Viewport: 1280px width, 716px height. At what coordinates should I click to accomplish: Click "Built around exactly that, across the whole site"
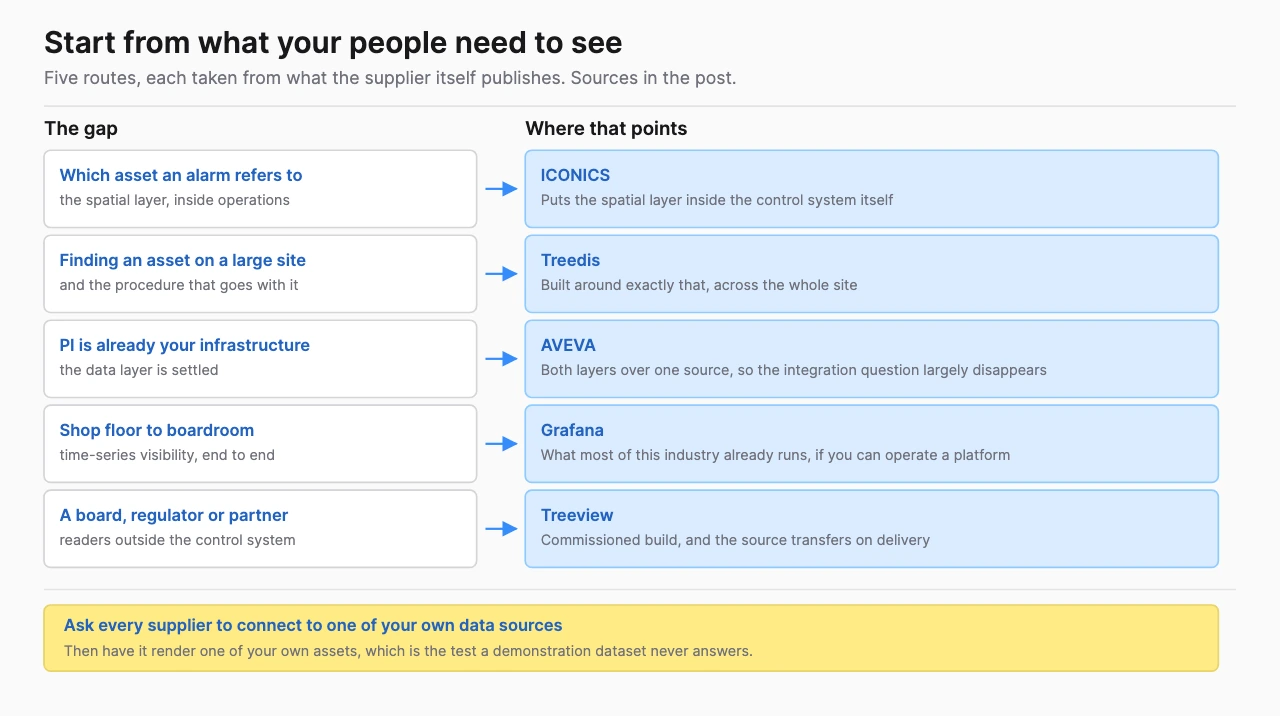[x=699, y=285]
